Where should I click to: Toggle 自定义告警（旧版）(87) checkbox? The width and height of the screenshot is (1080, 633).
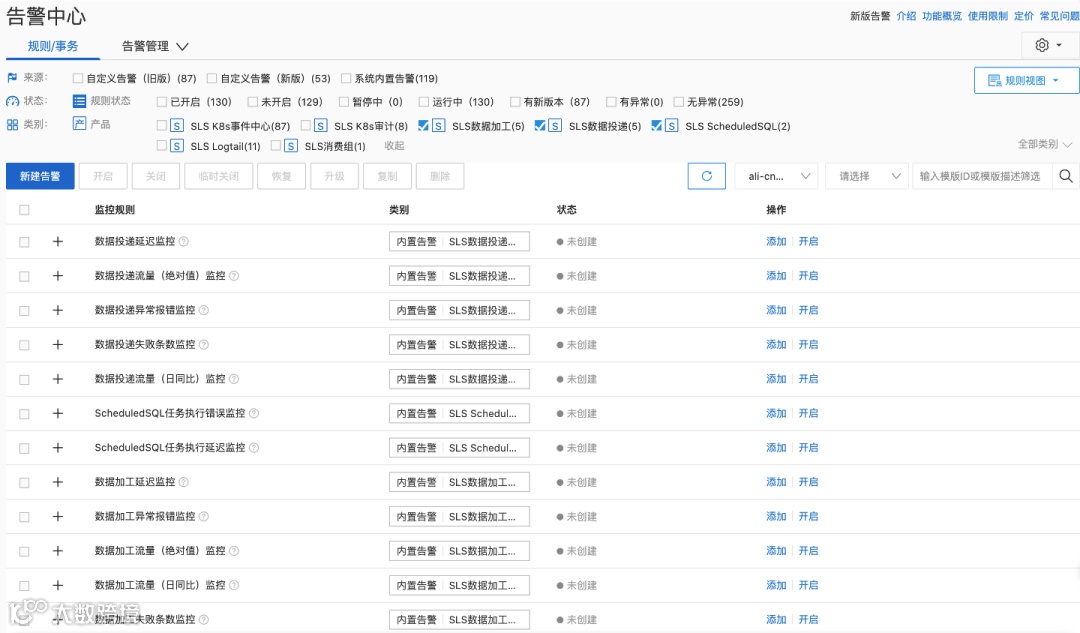click(x=78, y=79)
